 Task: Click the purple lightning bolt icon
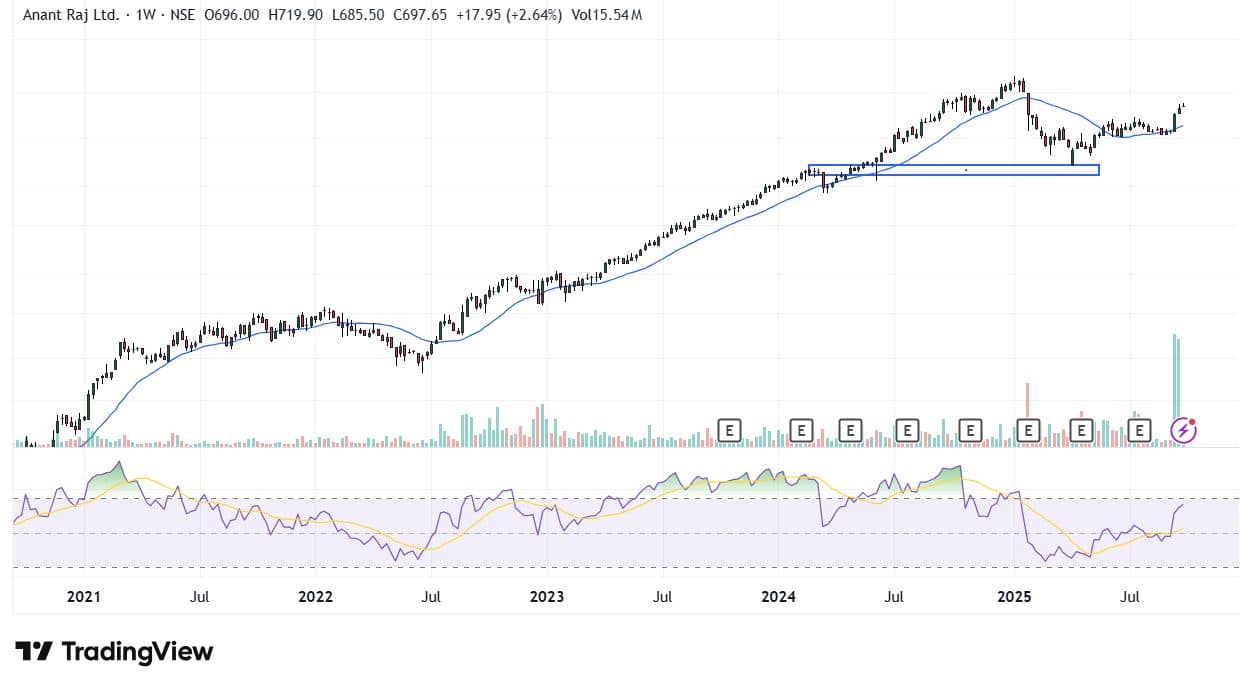point(1184,431)
